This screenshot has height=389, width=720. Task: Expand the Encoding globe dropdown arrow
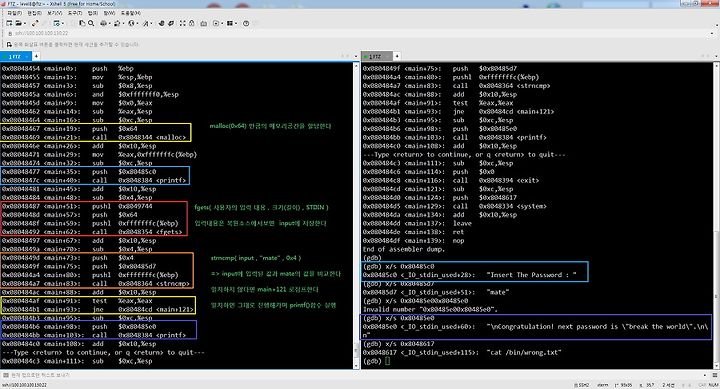click(x=137, y=23)
